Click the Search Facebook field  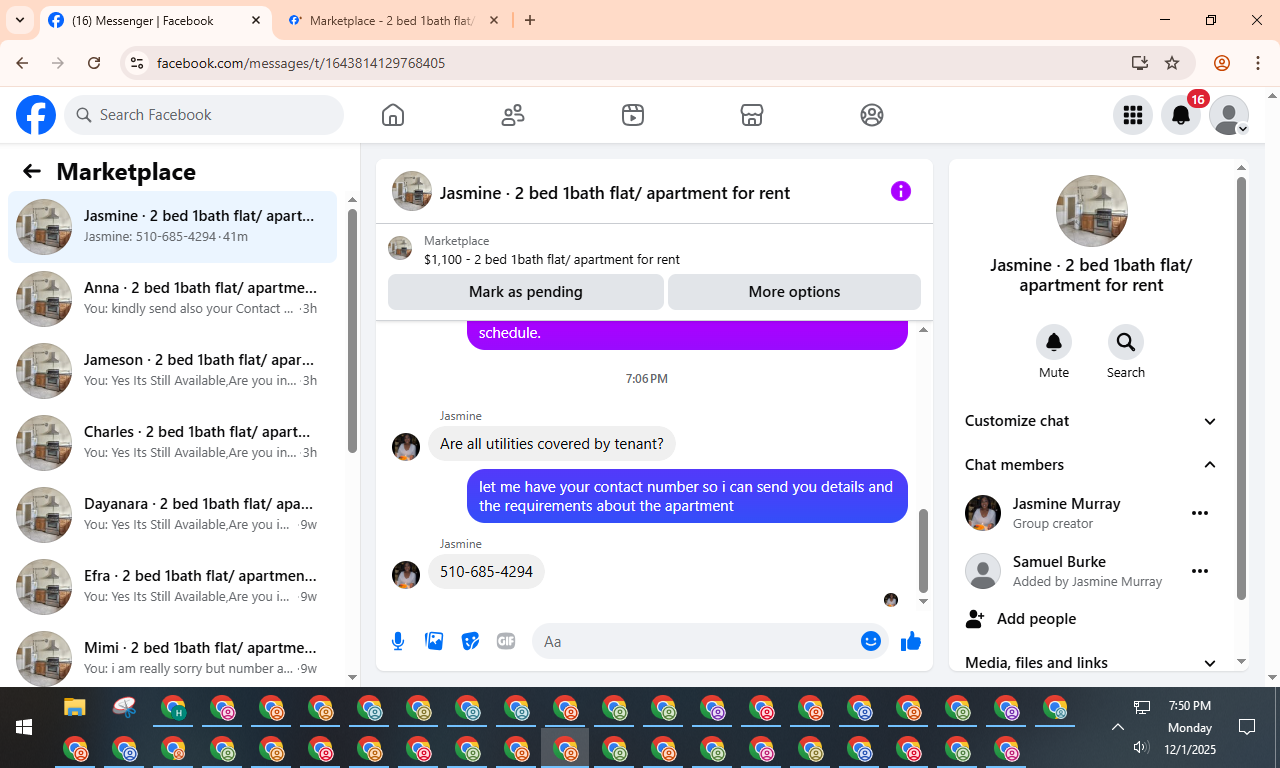pos(204,115)
